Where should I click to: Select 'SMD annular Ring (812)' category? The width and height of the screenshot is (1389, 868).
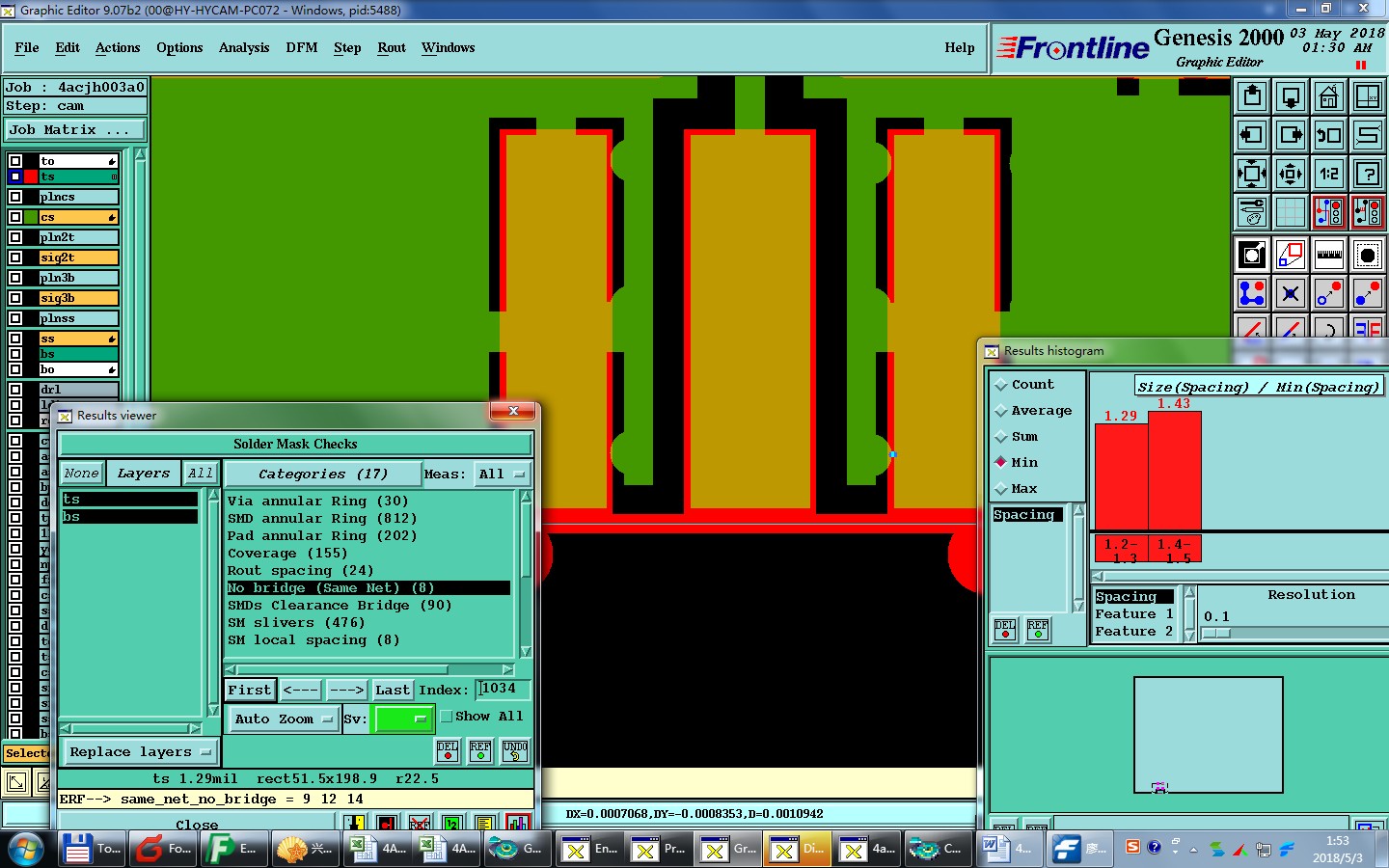pyautogui.click(x=322, y=518)
